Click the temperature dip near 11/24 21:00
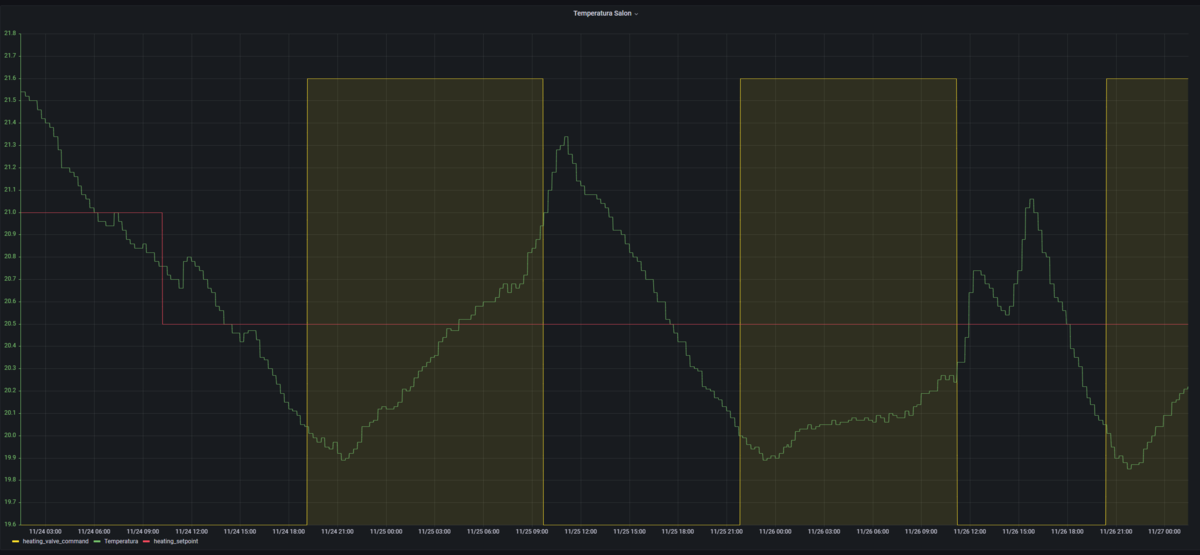Image resolution: width=1200 pixels, height=555 pixels. [343, 458]
